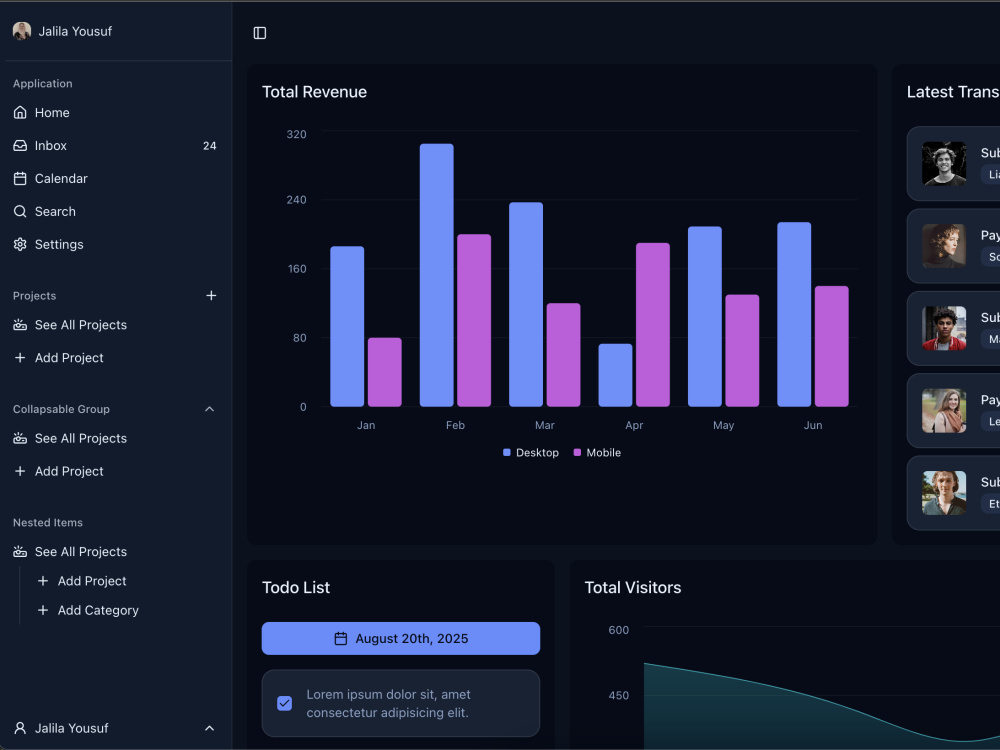Click the Jan Desktop bar
1000x750 pixels.
tap(347, 327)
